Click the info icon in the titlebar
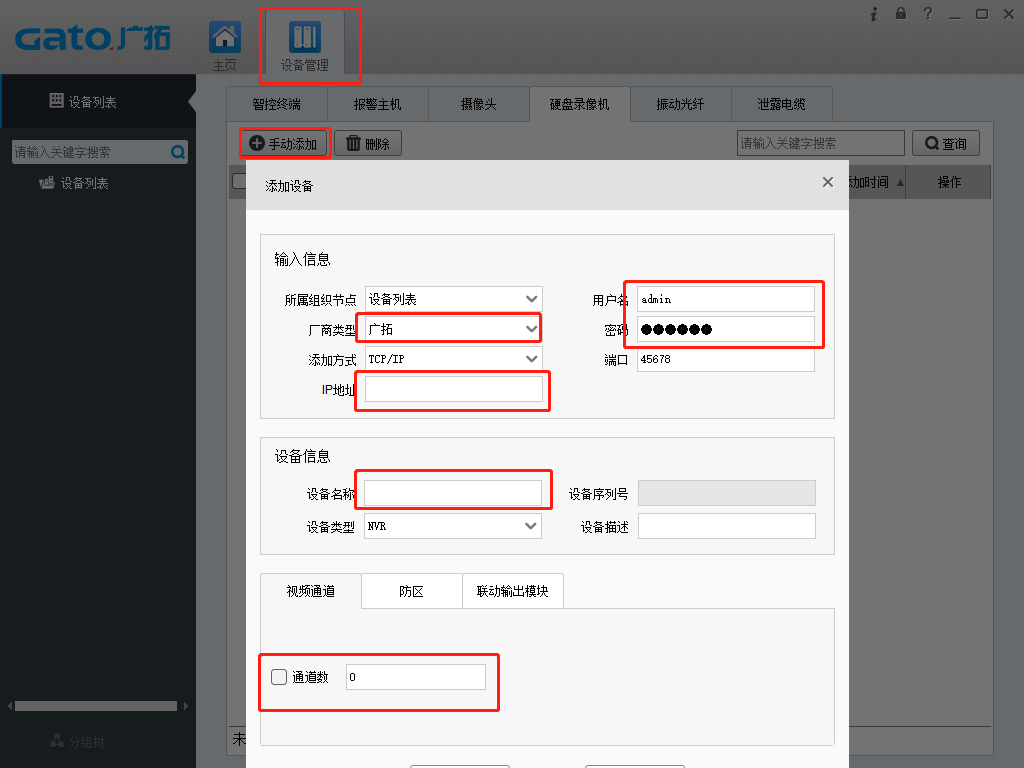The width and height of the screenshot is (1024, 768). pos(874,14)
